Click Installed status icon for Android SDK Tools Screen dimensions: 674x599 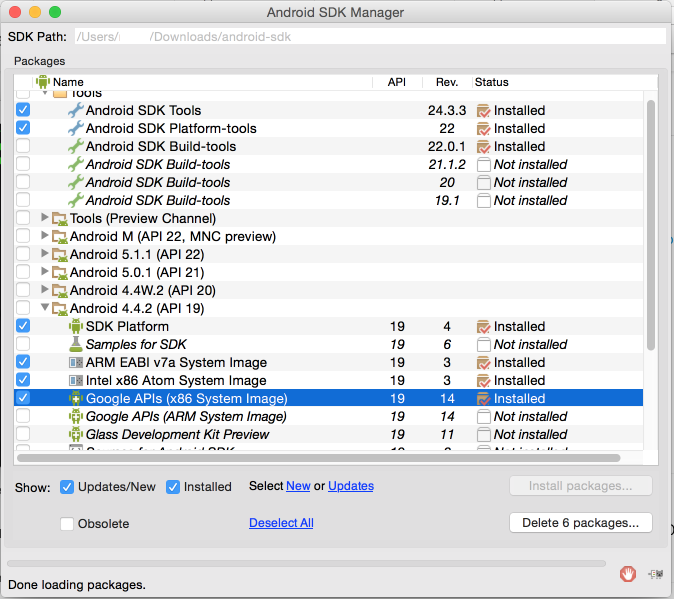click(x=484, y=111)
